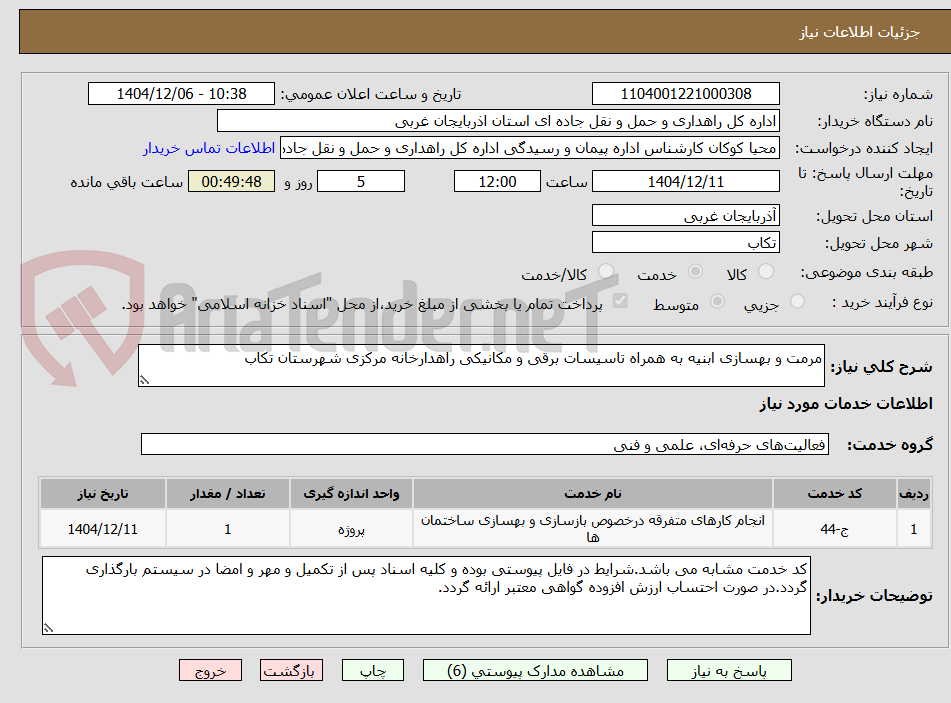Click the تعداد / مقدار column header
Viewport: 951px width, 703px height.
(227, 494)
